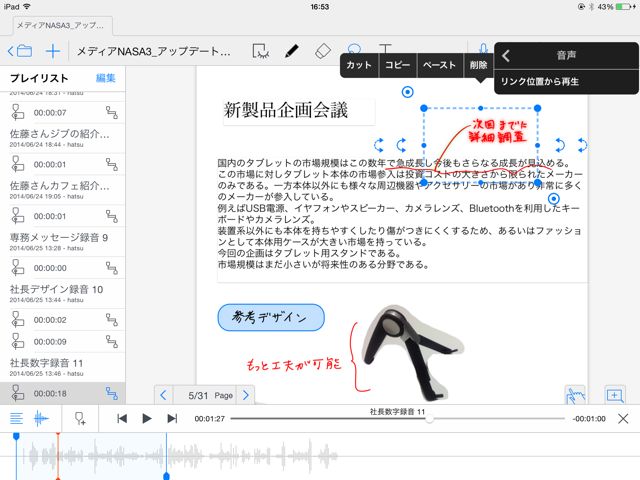Tap the rotate arrow just left of selection

[402, 144]
